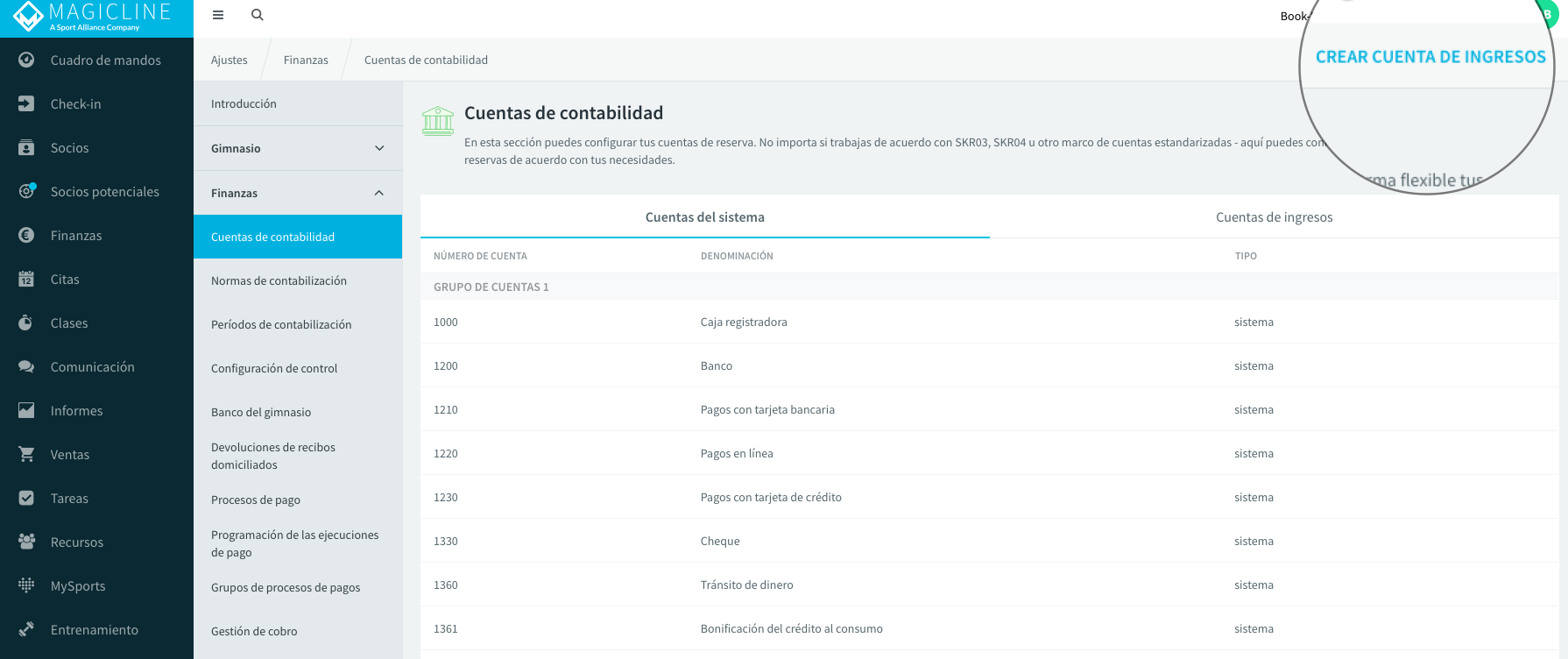Click the search magnifier icon

[x=258, y=15]
